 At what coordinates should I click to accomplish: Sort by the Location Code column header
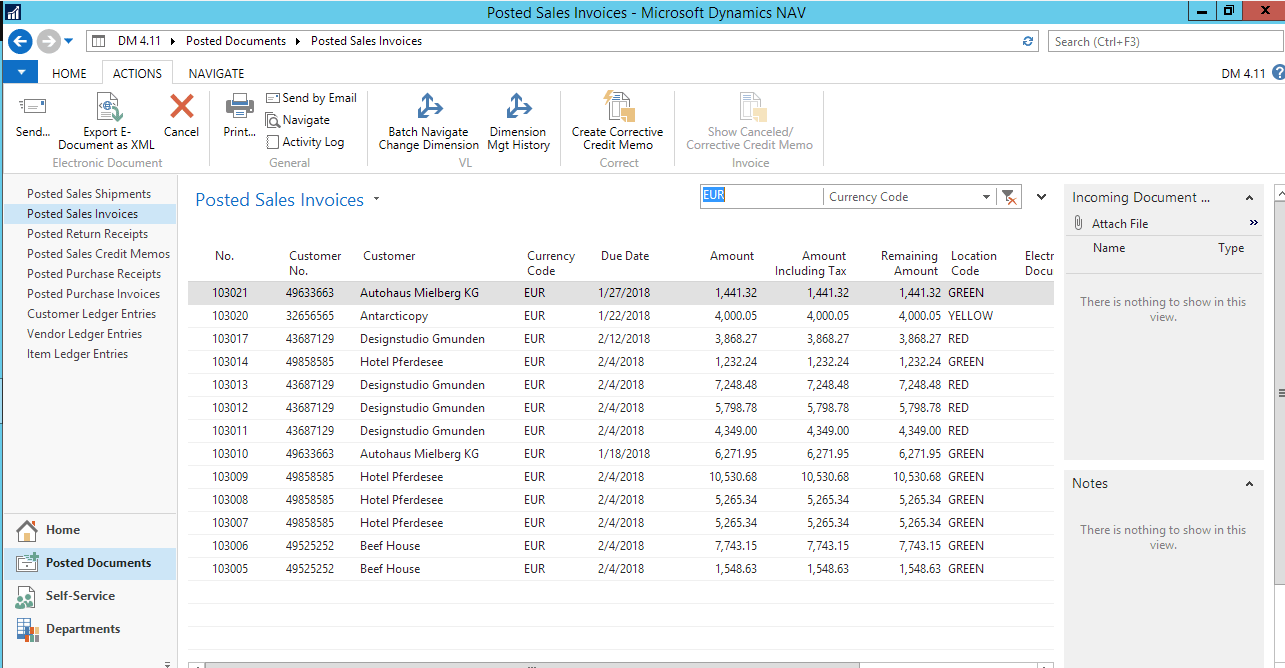974,263
